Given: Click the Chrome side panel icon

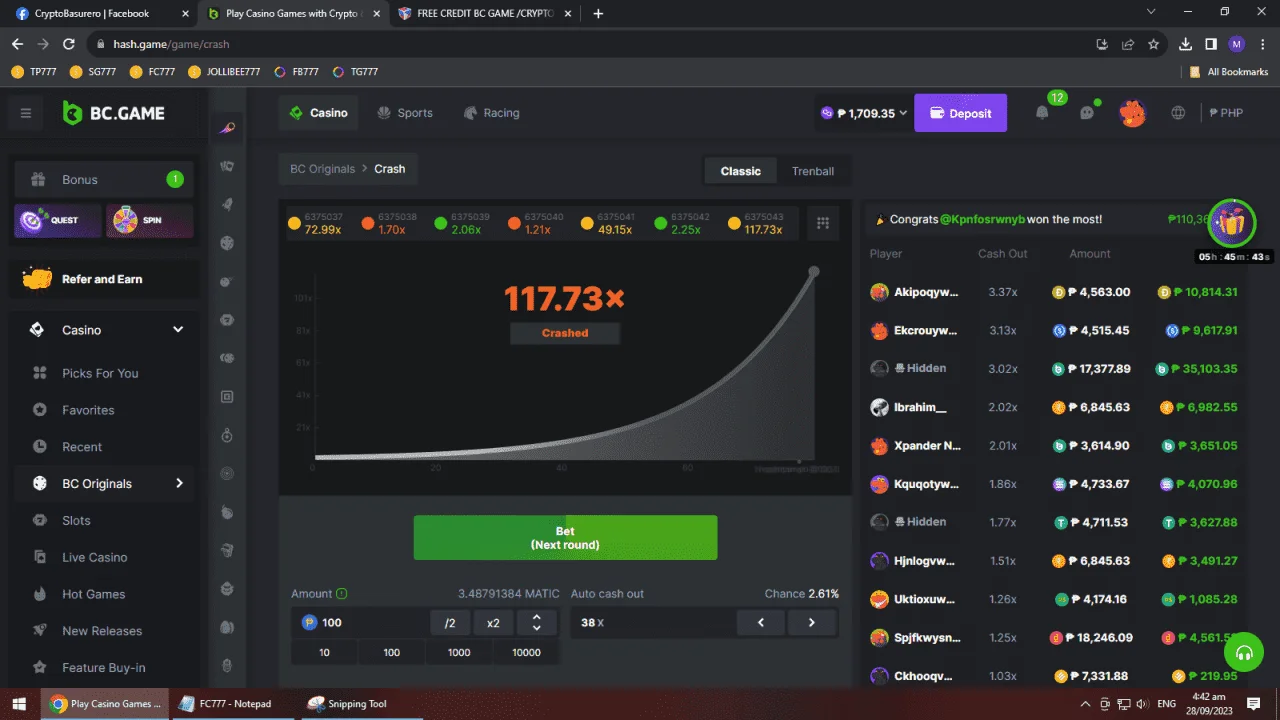Looking at the screenshot, I should pos(1211,44).
